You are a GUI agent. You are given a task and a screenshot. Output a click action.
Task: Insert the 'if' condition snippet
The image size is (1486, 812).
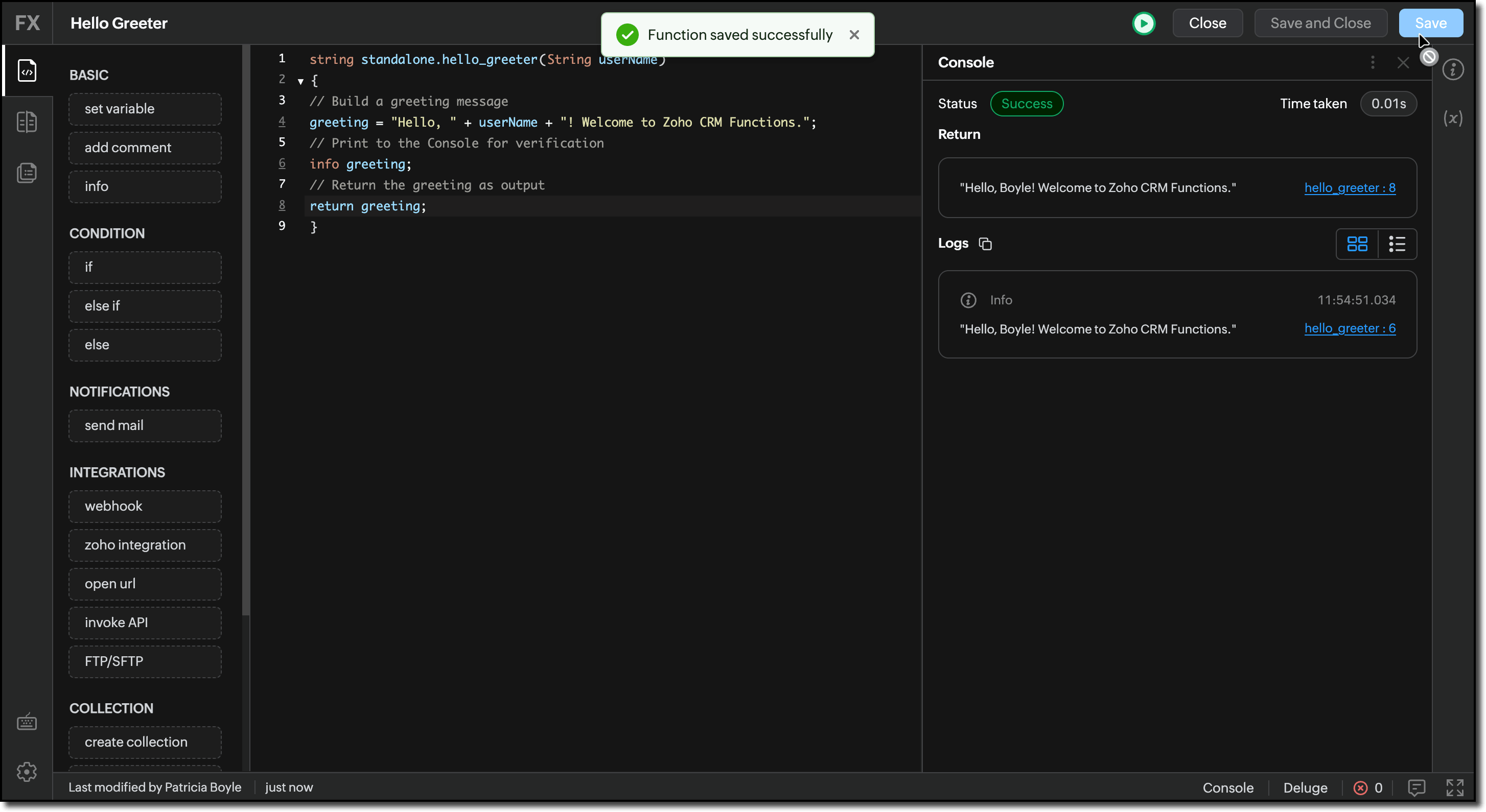click(x=145, y=267)
